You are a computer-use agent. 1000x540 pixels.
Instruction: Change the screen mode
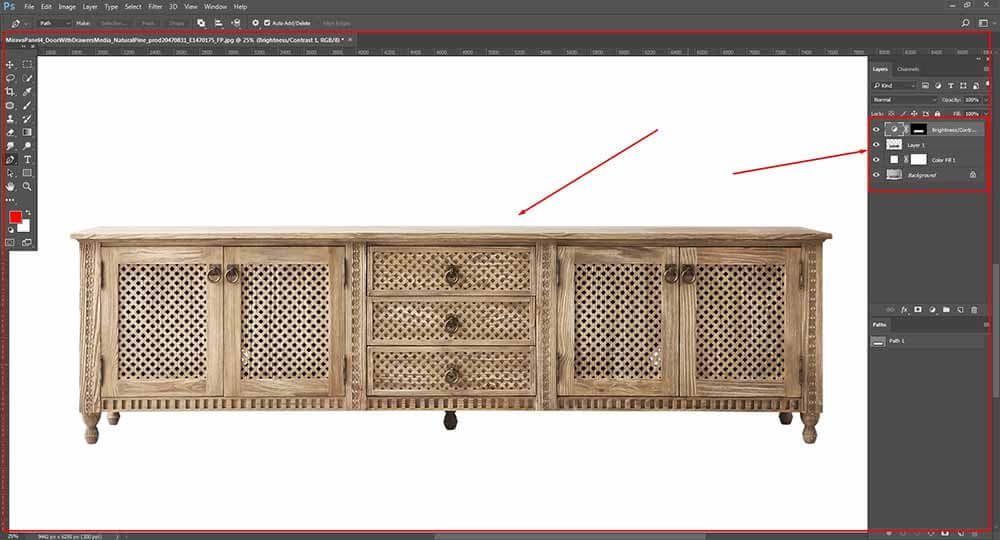click(27, 243)
